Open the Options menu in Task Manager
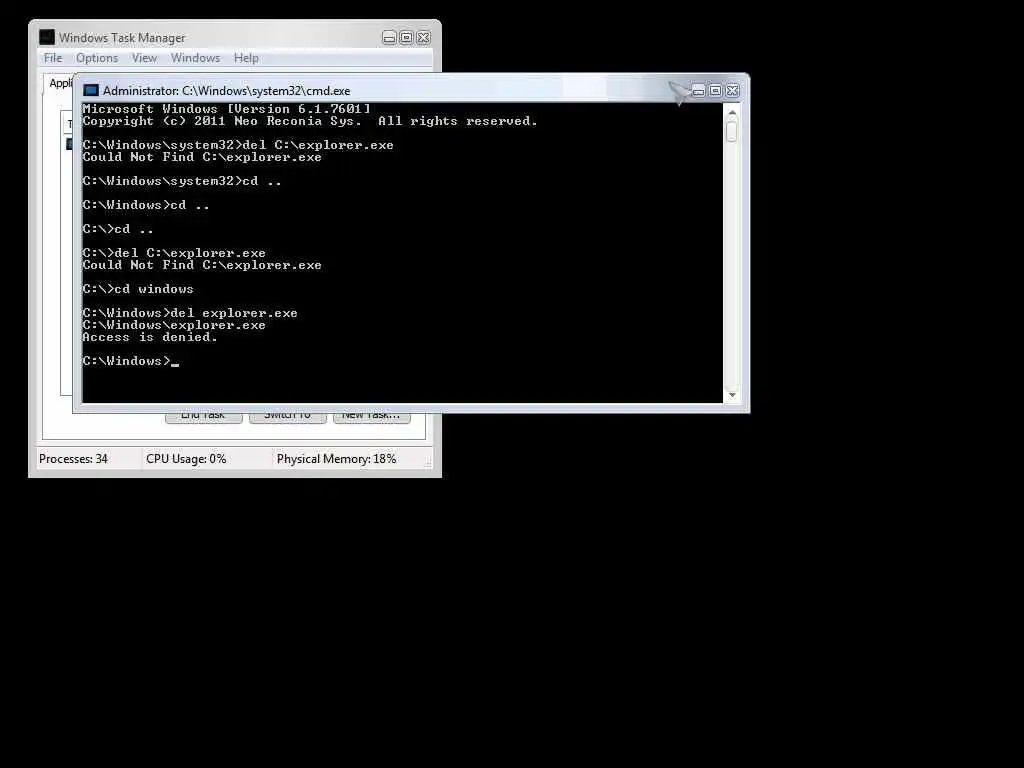 coord(97,58)
